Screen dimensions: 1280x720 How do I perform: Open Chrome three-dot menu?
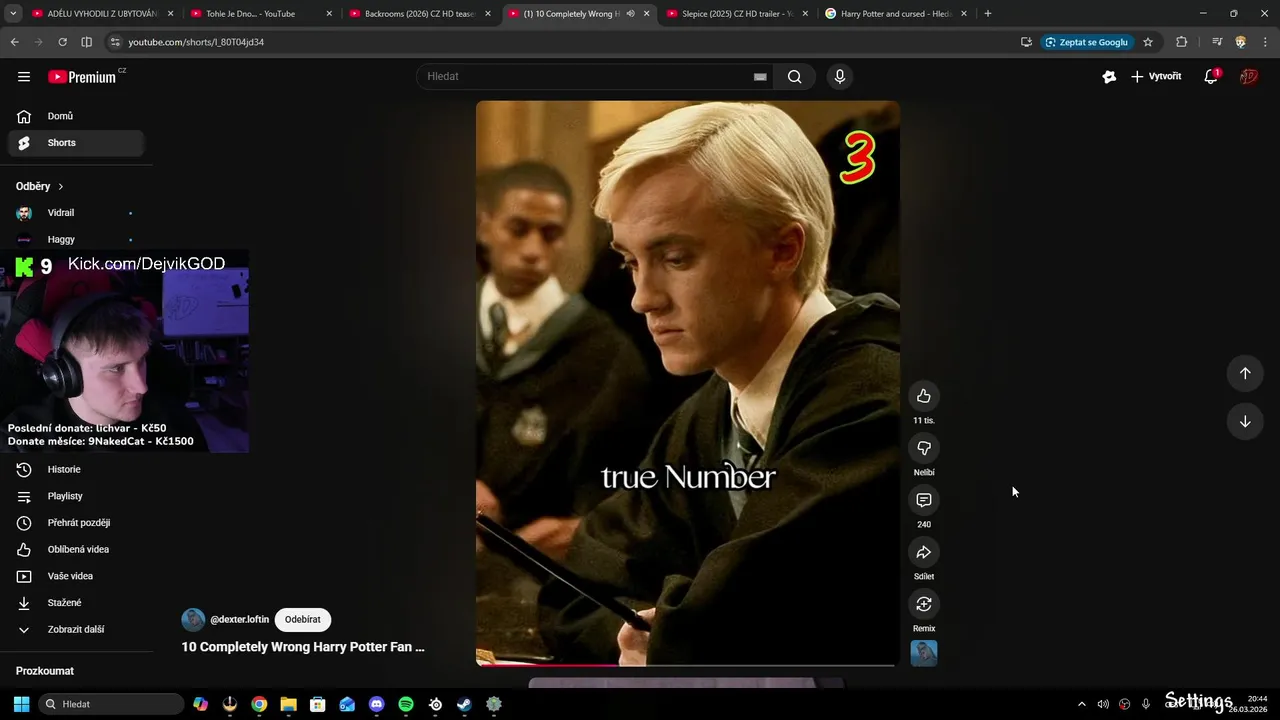[x=1265, y=42]
